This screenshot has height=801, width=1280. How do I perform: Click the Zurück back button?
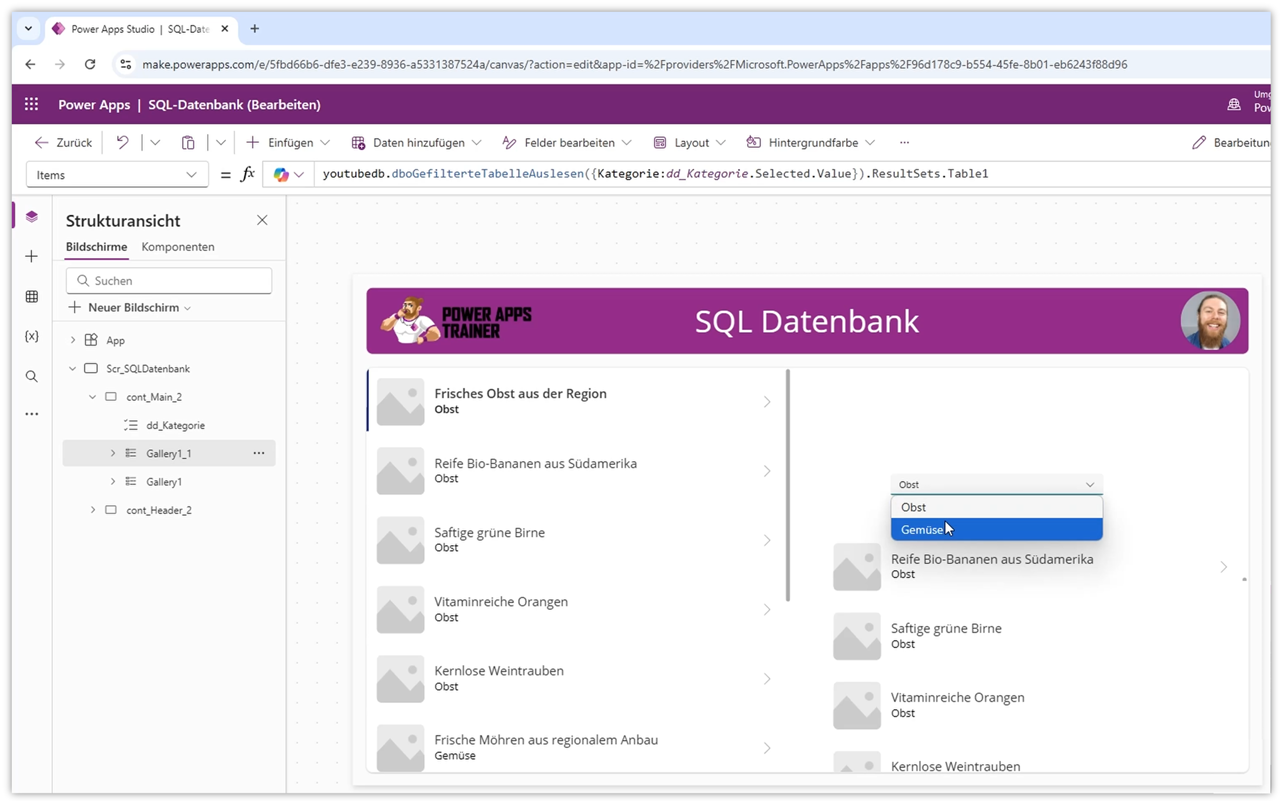pyautogui.click(x=63, y=142)
